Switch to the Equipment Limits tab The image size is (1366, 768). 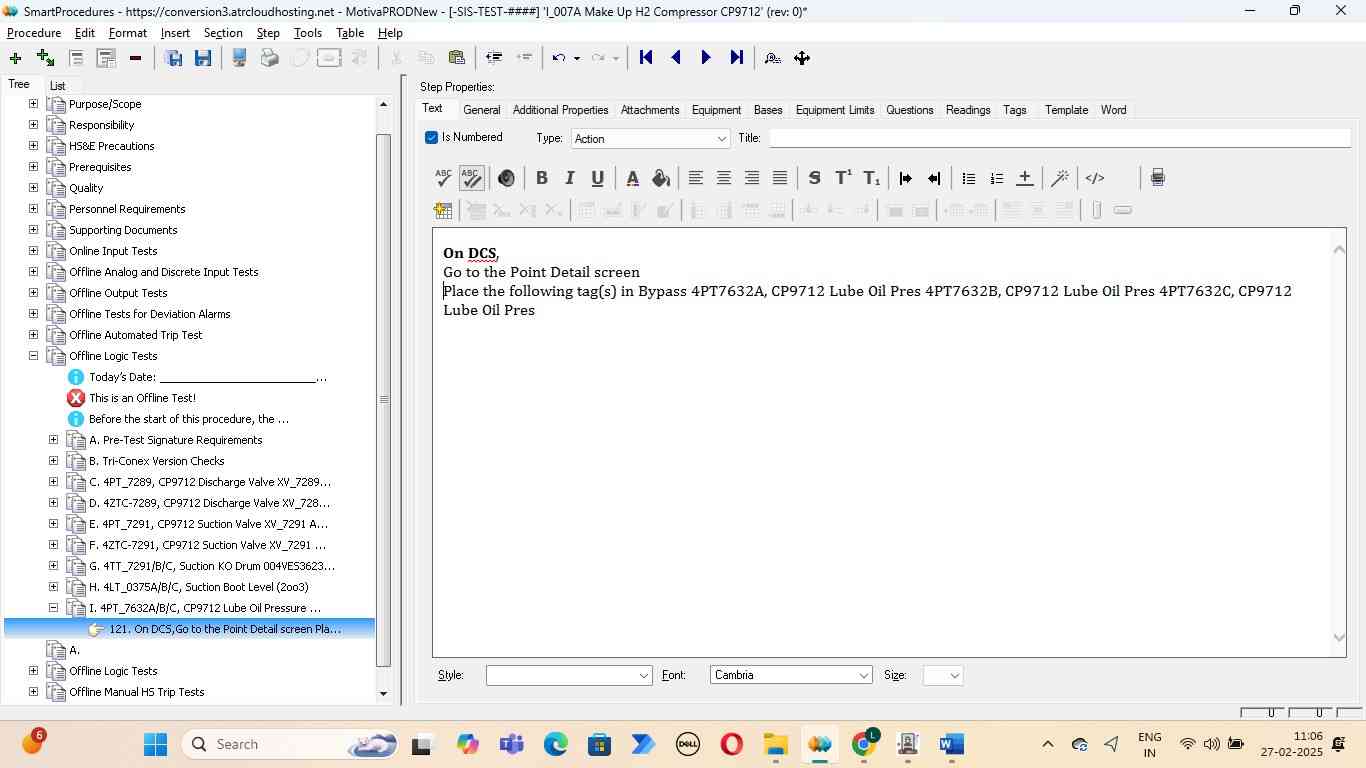pyautogui.click(x=835, y=110)
